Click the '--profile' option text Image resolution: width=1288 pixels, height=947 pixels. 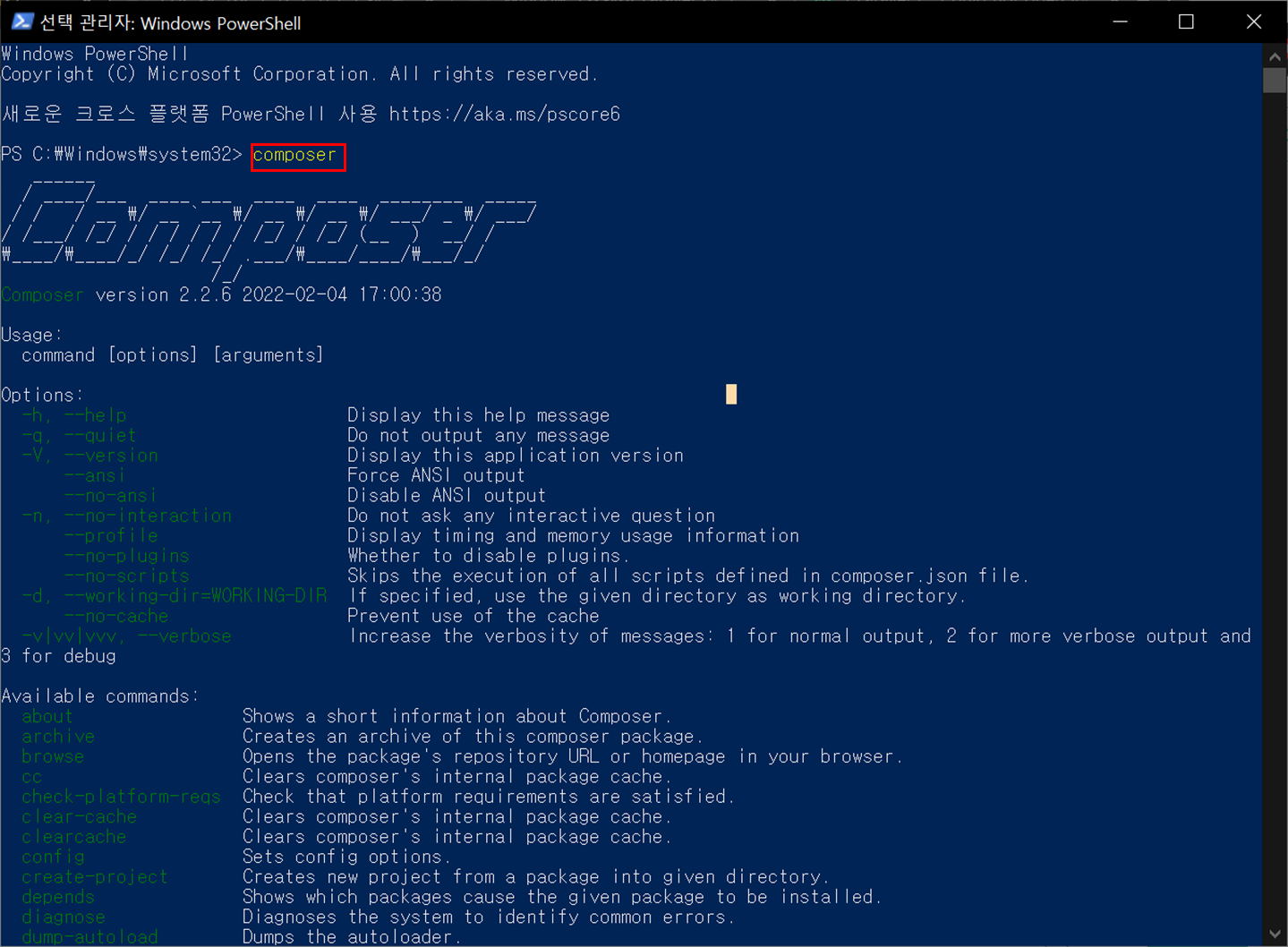click(x=111, y=535)
